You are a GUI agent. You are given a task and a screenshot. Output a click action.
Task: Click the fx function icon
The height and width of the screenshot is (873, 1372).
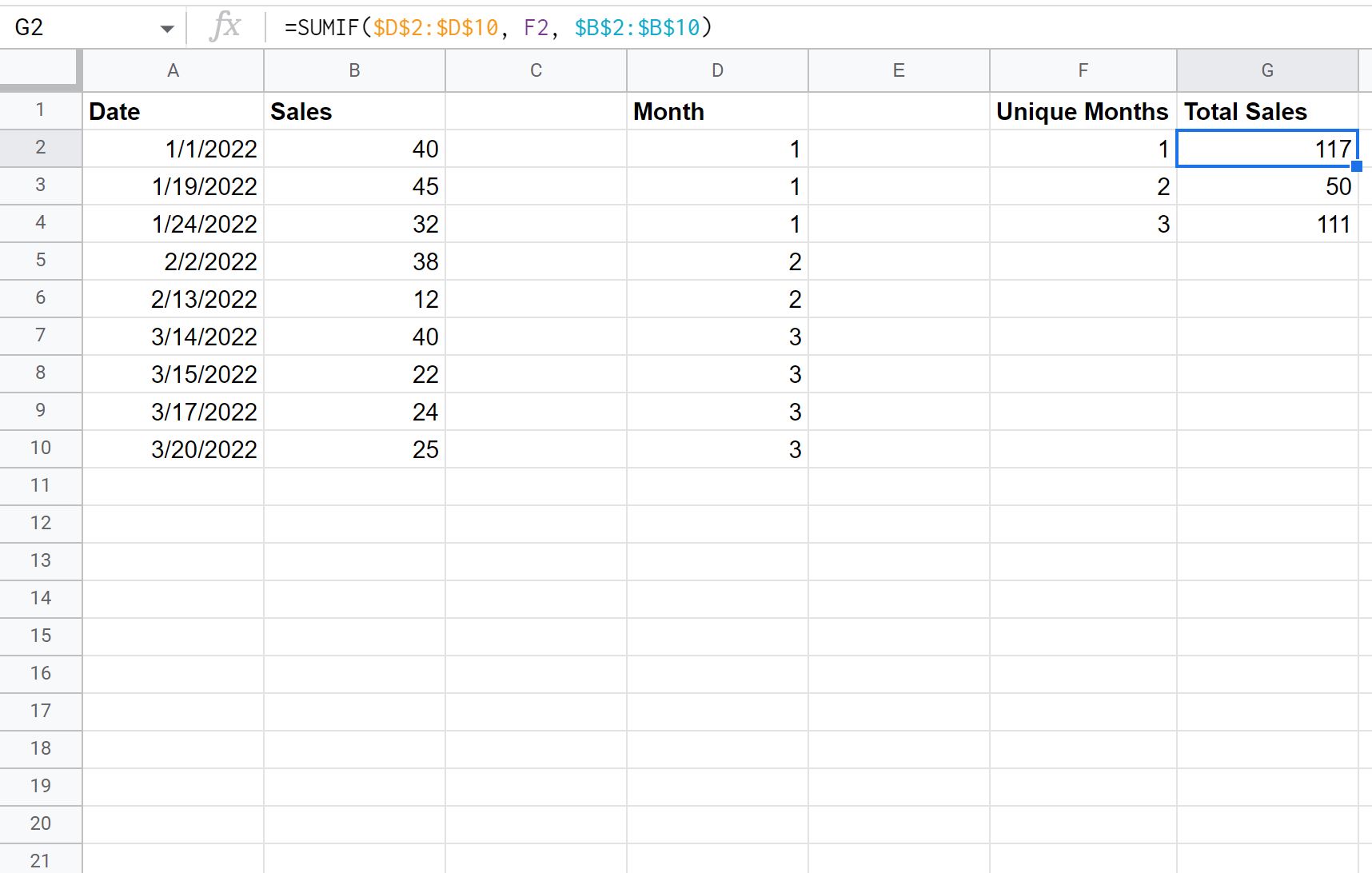pyautogui.click(x=225, y=26)
